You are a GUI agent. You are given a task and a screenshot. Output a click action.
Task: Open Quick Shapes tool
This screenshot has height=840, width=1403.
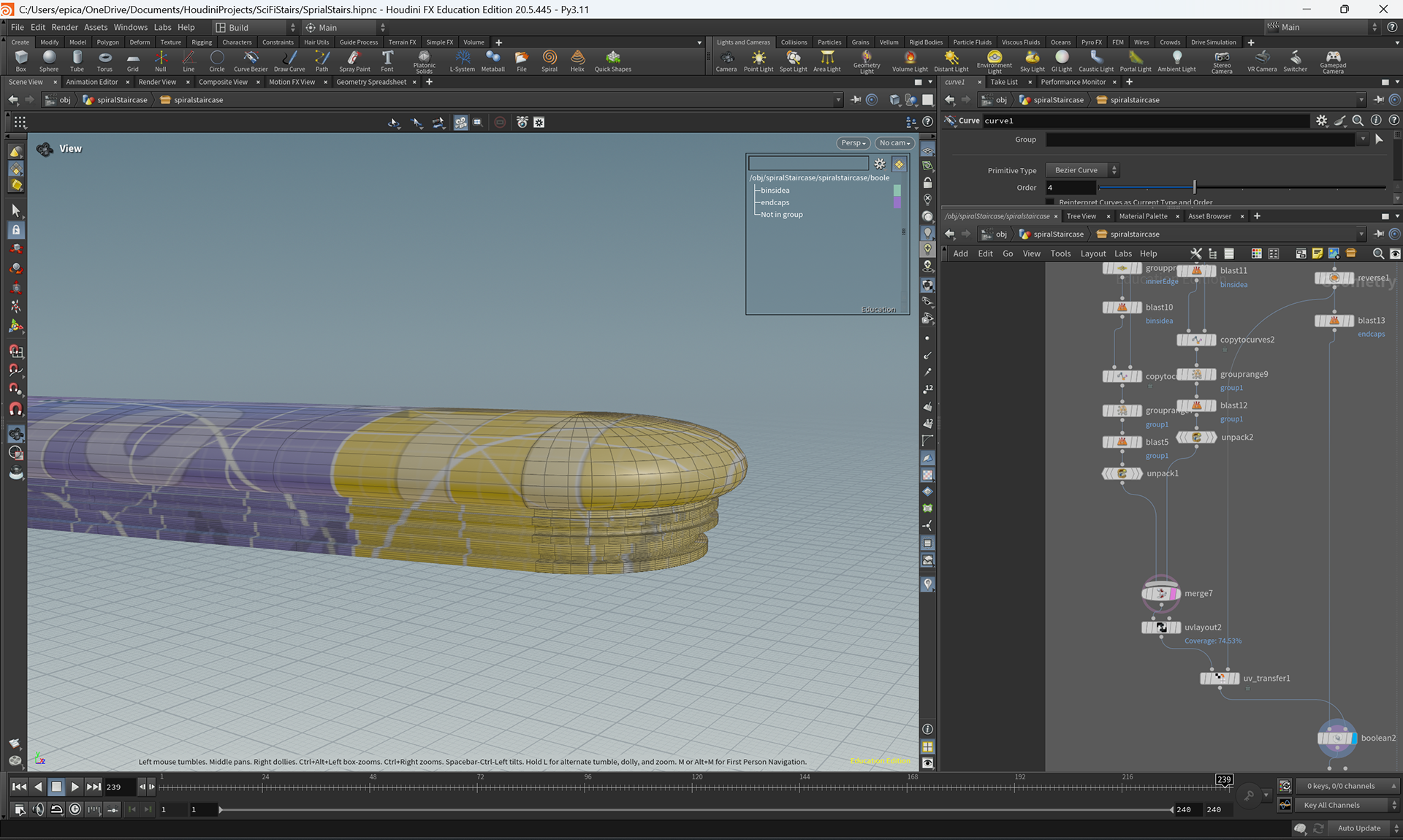[x=612, y=61]
